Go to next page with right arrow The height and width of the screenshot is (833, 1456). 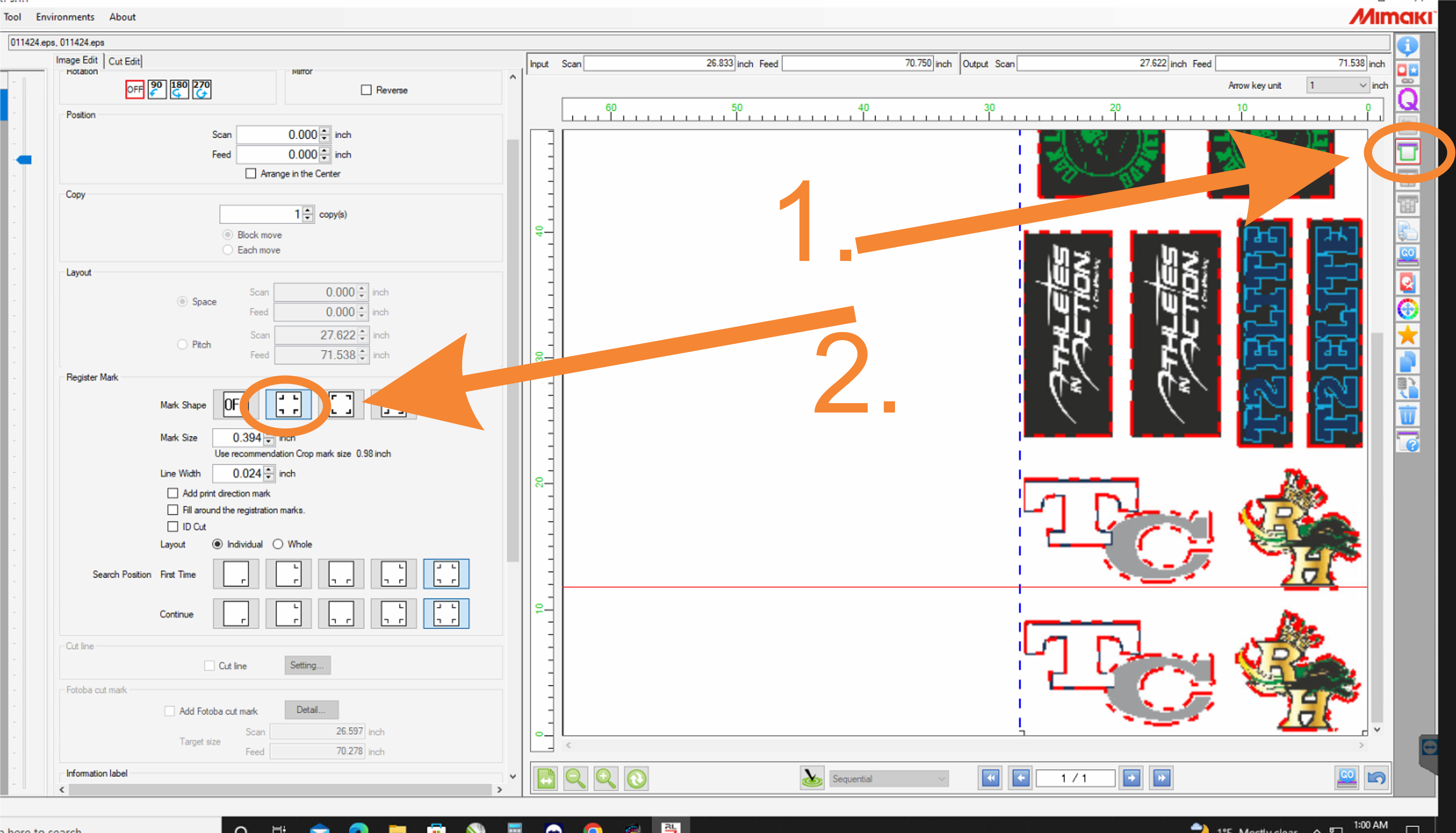pyautogui.click(x=1131, y=778)
